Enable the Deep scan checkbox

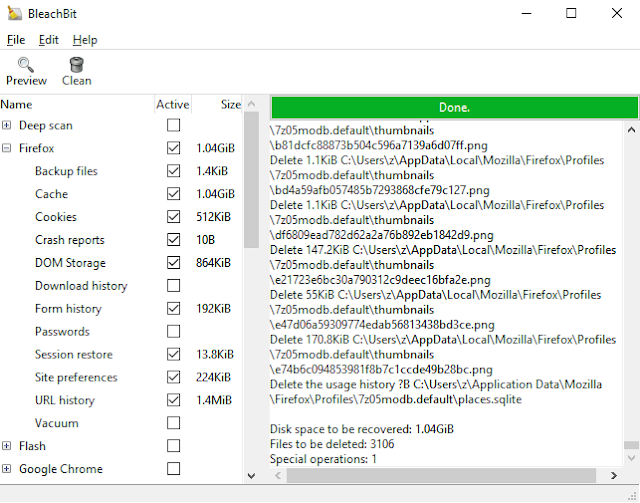tap(173, 125)
